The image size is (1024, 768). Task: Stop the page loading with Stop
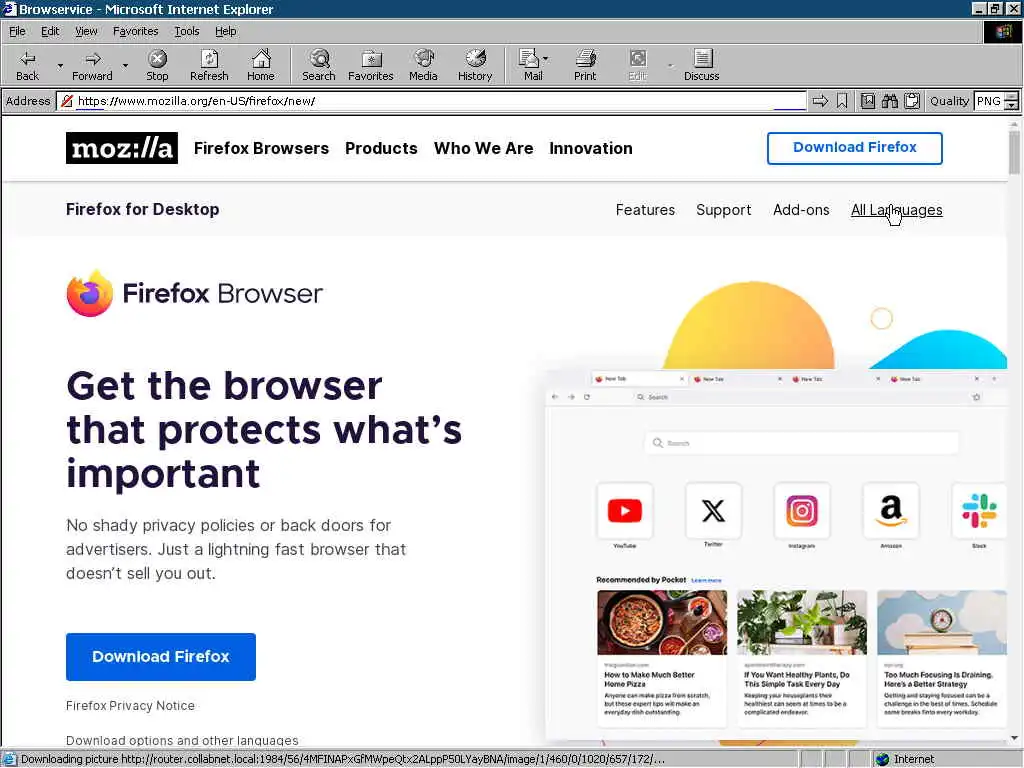click(157, 65)
